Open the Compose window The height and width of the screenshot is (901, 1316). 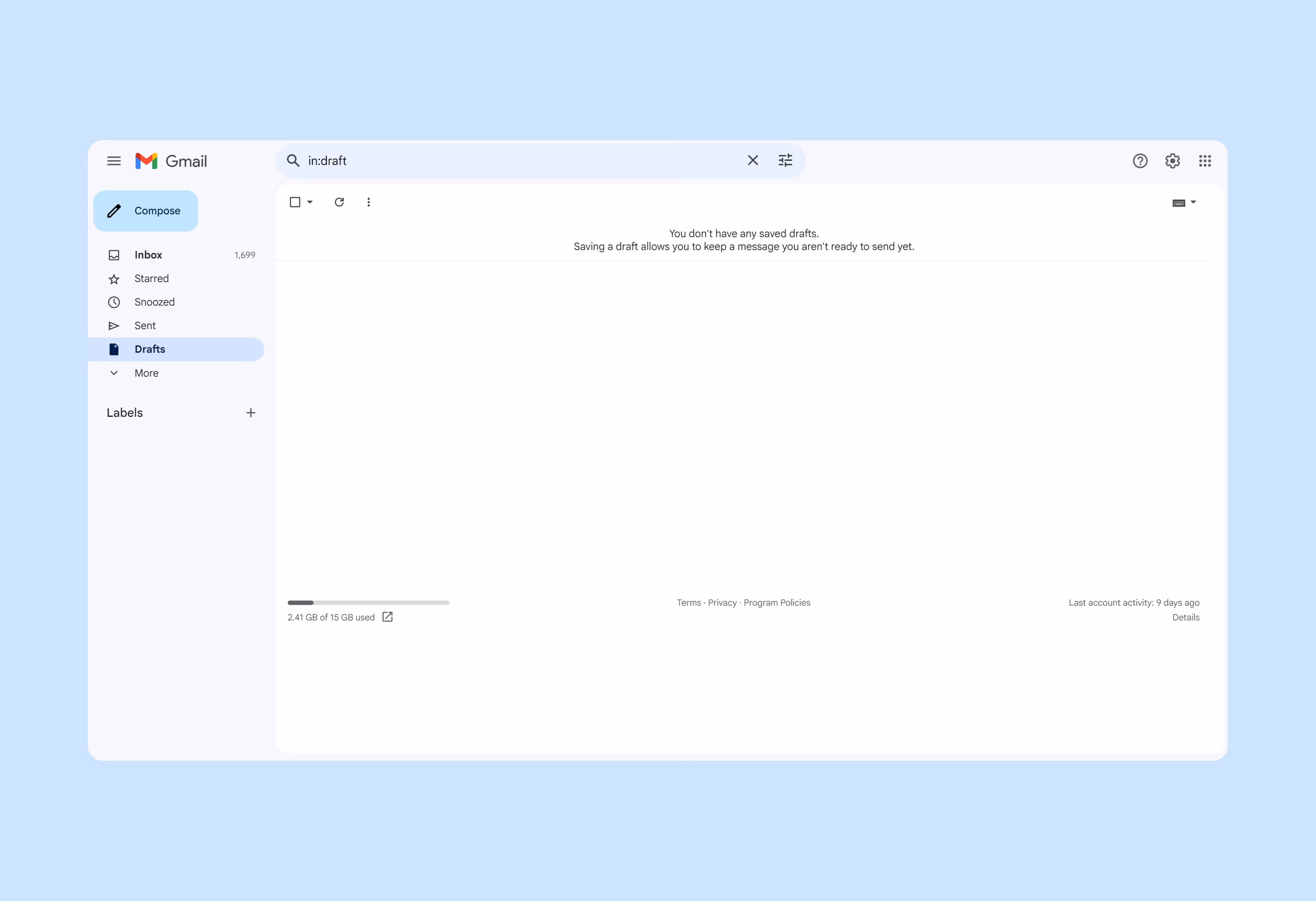click(x=146, y=211)
